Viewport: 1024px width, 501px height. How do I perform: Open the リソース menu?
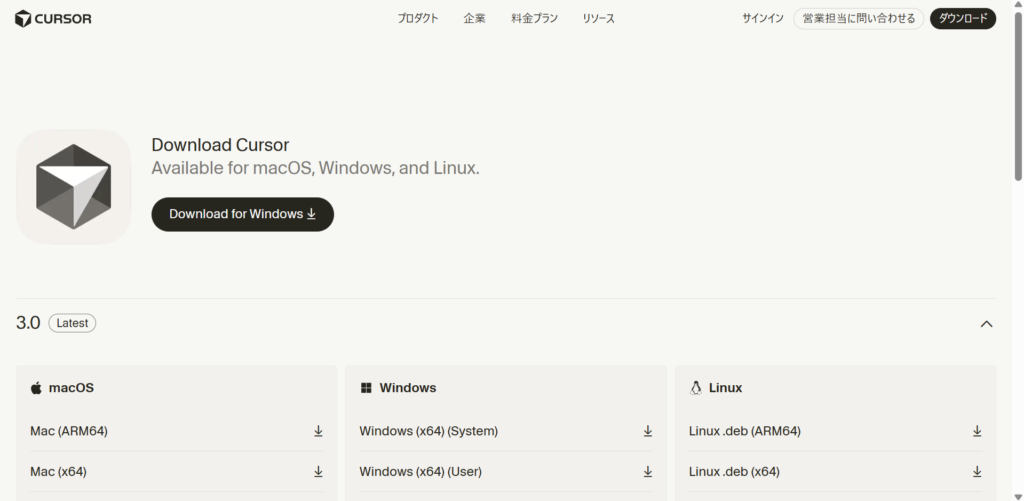pyautogui.click(x=598, y=18)
